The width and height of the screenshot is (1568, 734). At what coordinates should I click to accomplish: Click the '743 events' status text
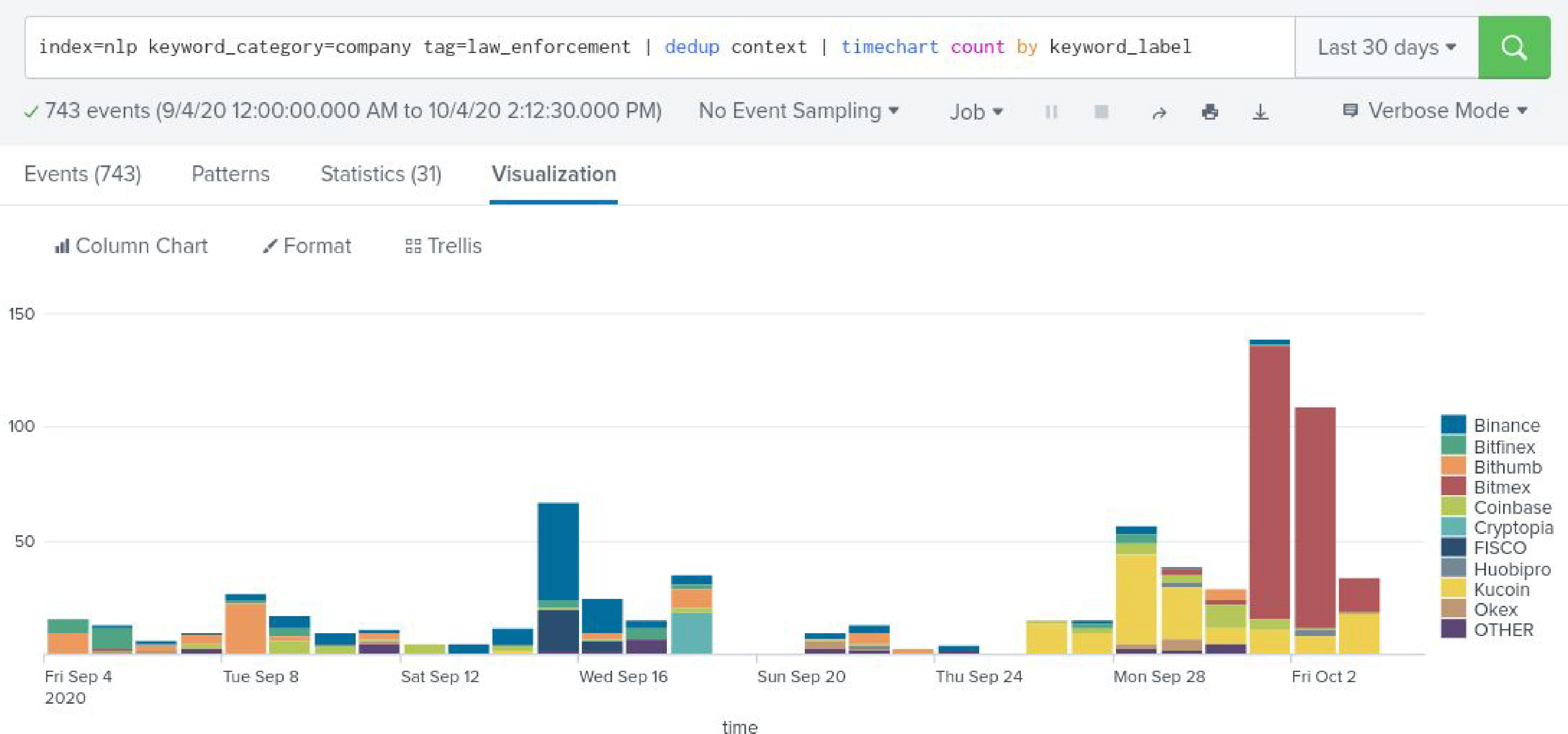(x=97, y=111)
